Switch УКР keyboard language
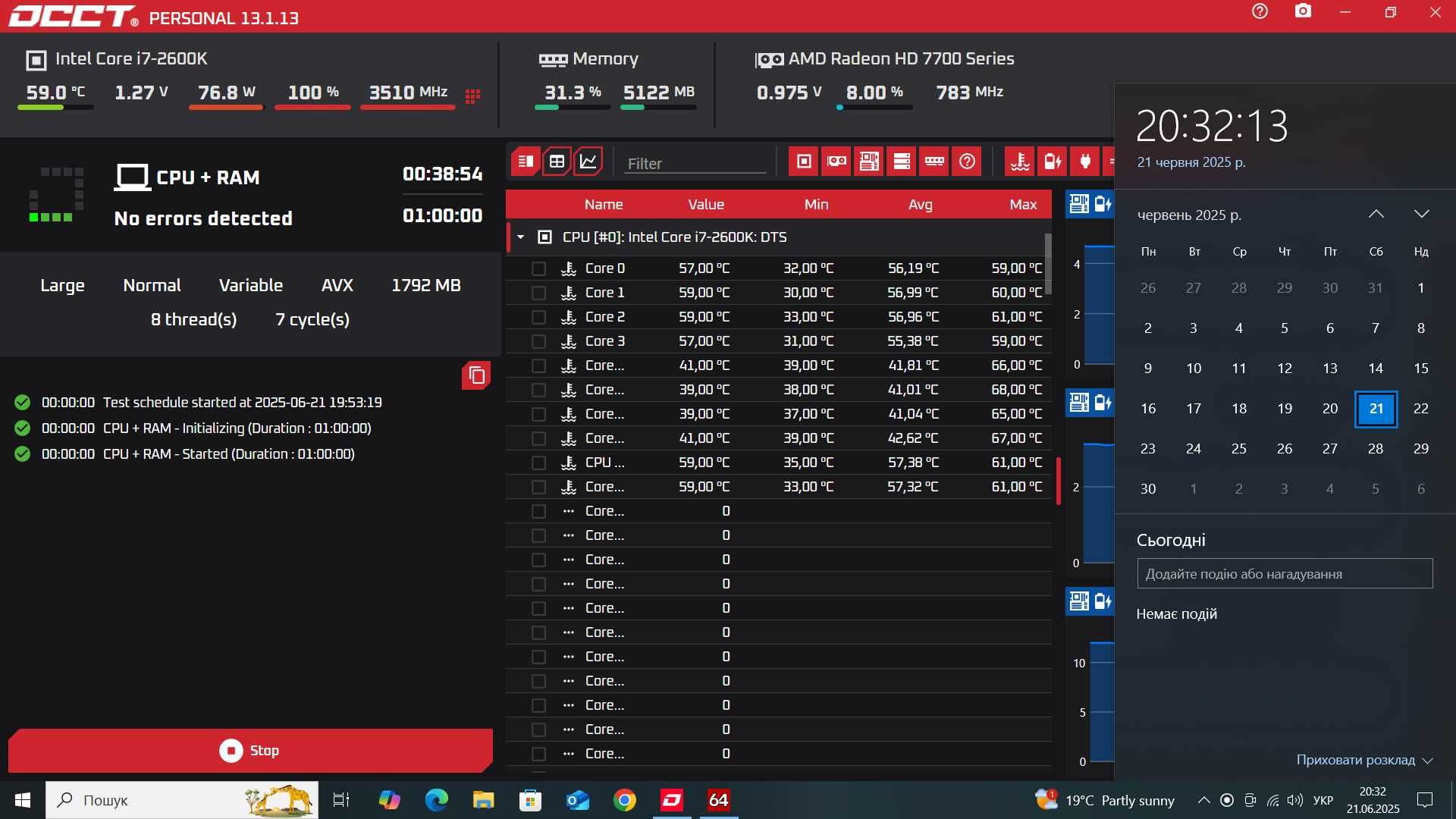This screenshot has width=1456, height=819. tap(1323, 800)
